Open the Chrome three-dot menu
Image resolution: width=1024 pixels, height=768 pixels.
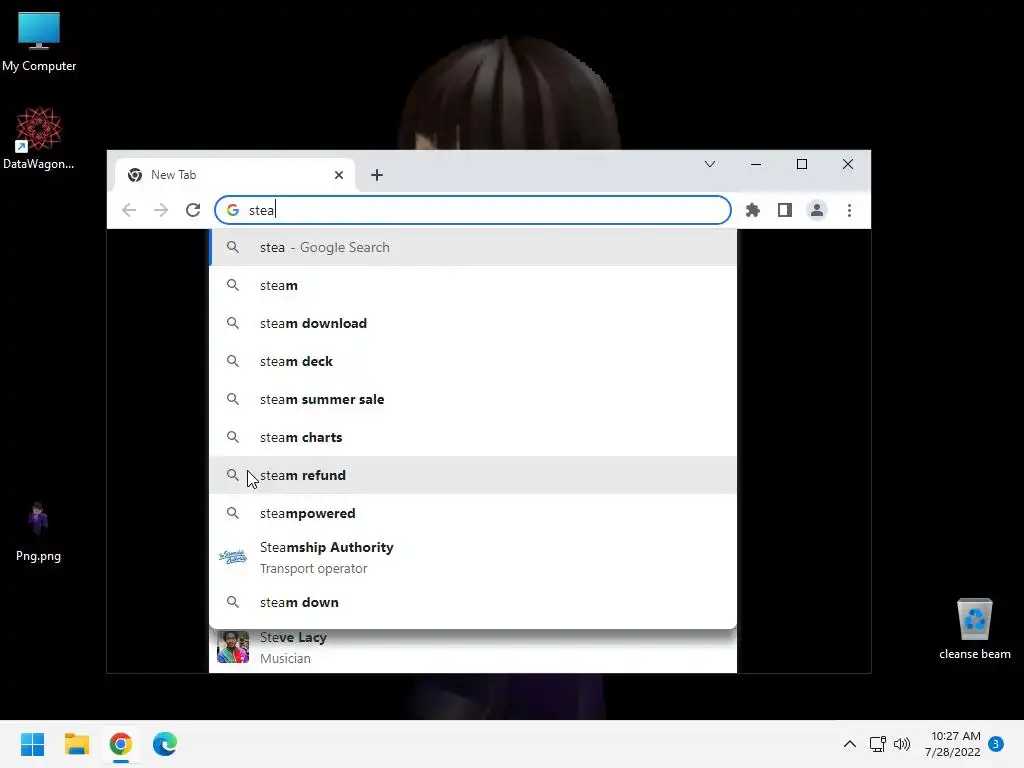coord(849,210)
